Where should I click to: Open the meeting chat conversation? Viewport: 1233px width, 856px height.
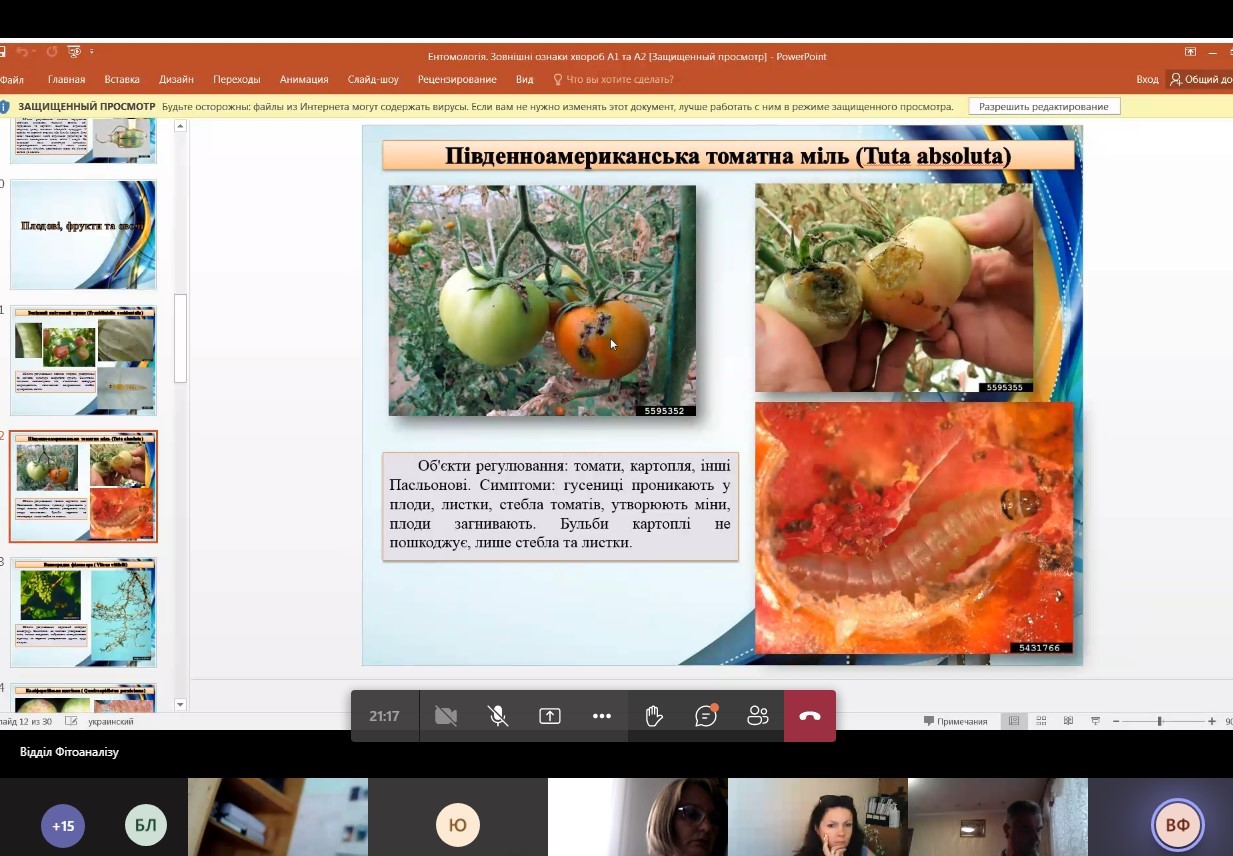coord(707,716)
